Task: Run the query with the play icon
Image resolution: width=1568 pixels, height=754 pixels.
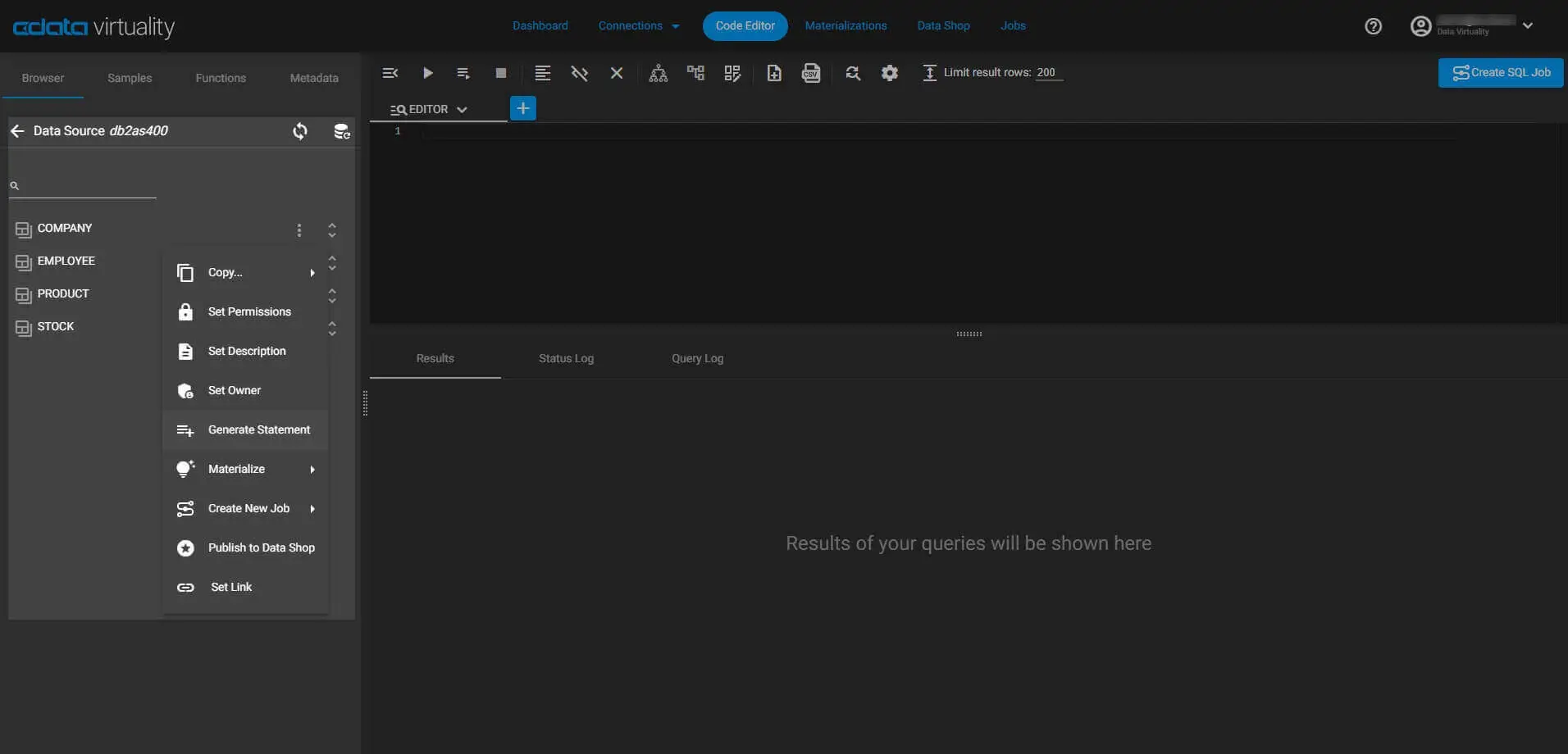Action: pyautogui.click(x=427, y=73)
